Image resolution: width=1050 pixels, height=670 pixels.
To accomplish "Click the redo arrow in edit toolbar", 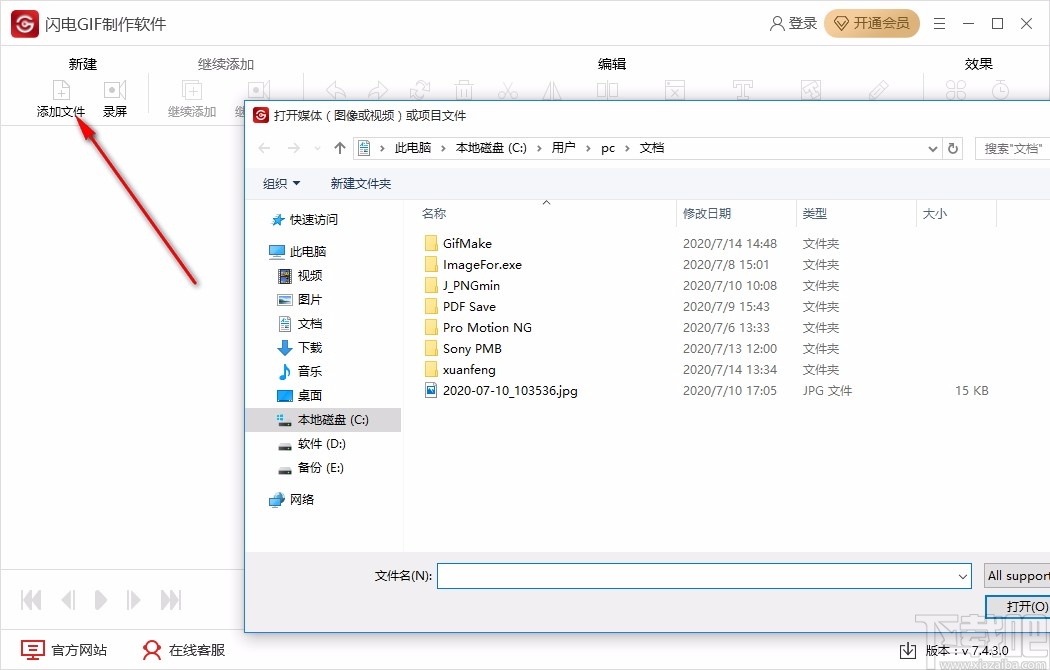I will (x=378, y=90).
